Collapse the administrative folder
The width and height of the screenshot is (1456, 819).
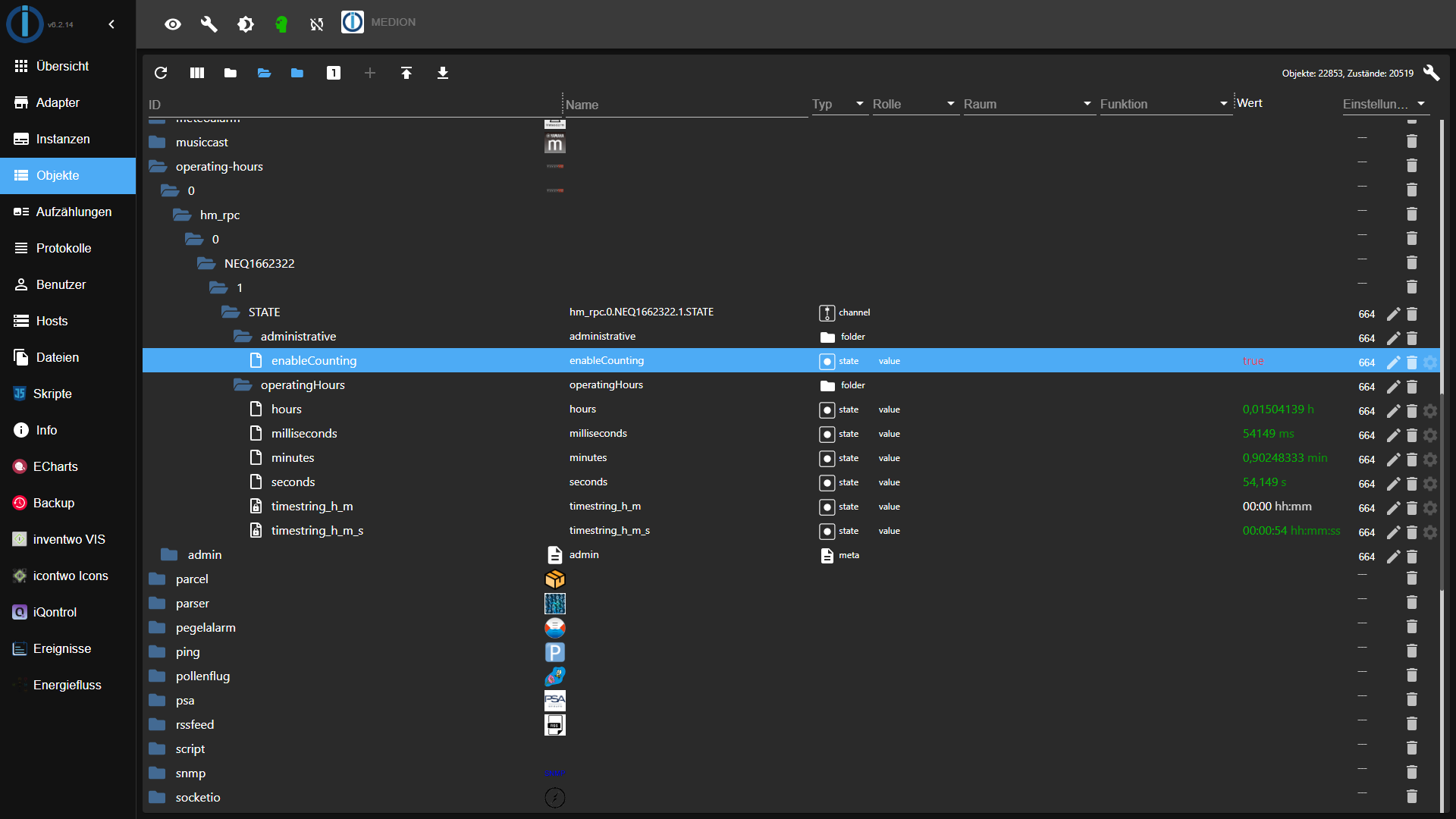tap(243, 336)
